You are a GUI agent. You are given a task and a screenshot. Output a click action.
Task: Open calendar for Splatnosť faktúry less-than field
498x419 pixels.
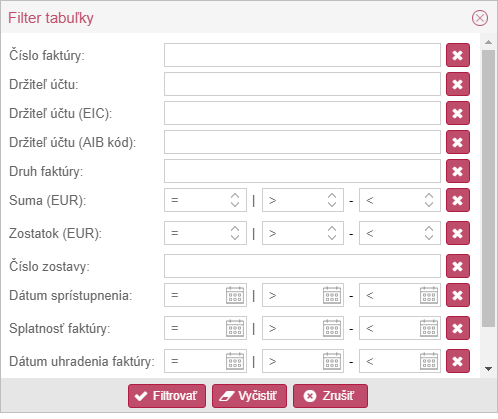pos(429,328)
